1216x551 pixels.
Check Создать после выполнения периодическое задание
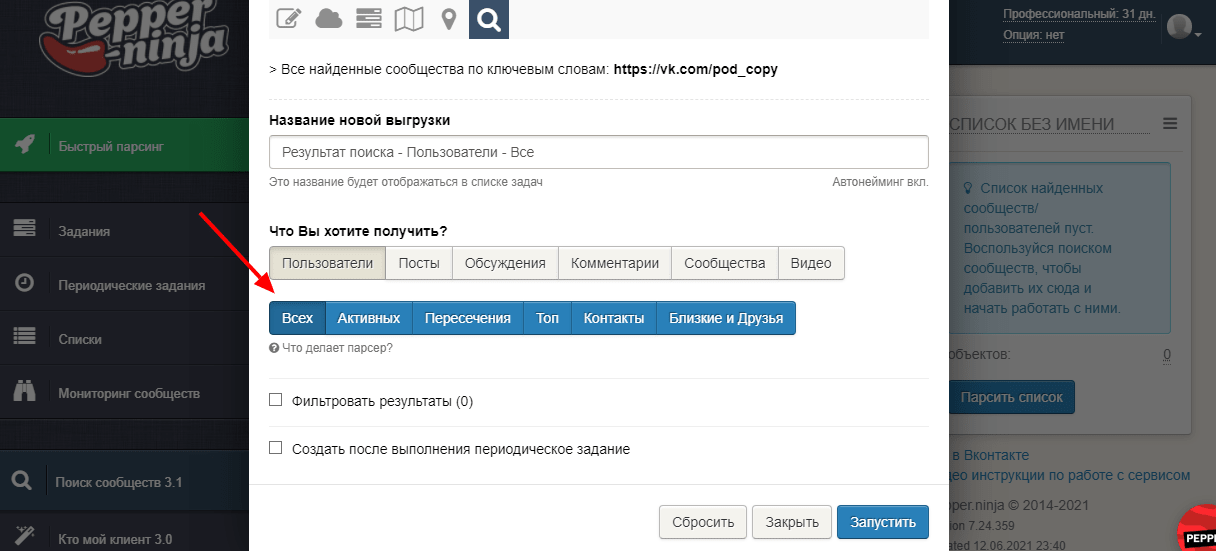(x=276, y=449)
